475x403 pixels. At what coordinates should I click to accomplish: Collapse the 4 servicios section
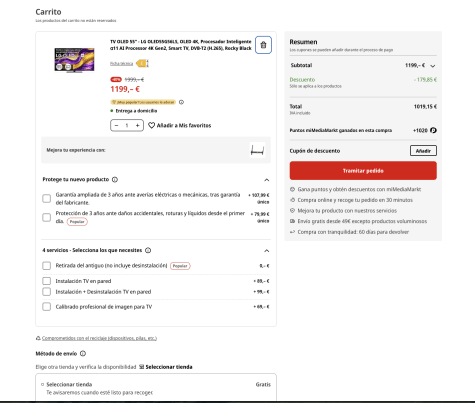267,251
